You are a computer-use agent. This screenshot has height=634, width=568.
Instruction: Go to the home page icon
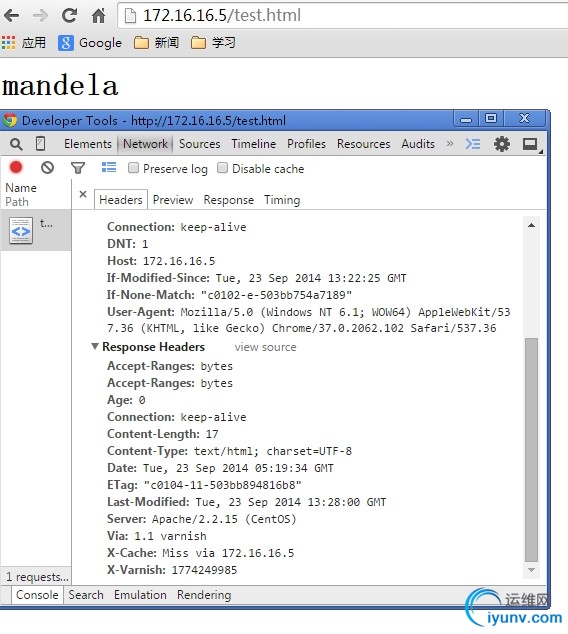pyautogui.click(x=99, y=16)
